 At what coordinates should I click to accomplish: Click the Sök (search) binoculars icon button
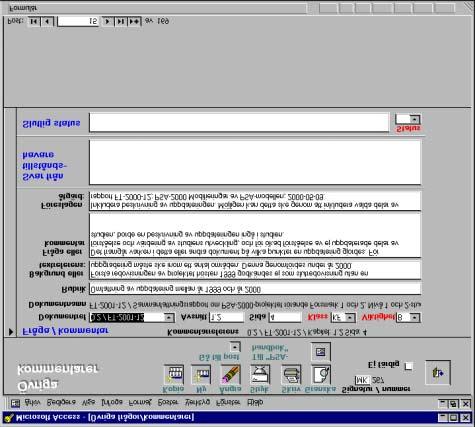point(260,374)
